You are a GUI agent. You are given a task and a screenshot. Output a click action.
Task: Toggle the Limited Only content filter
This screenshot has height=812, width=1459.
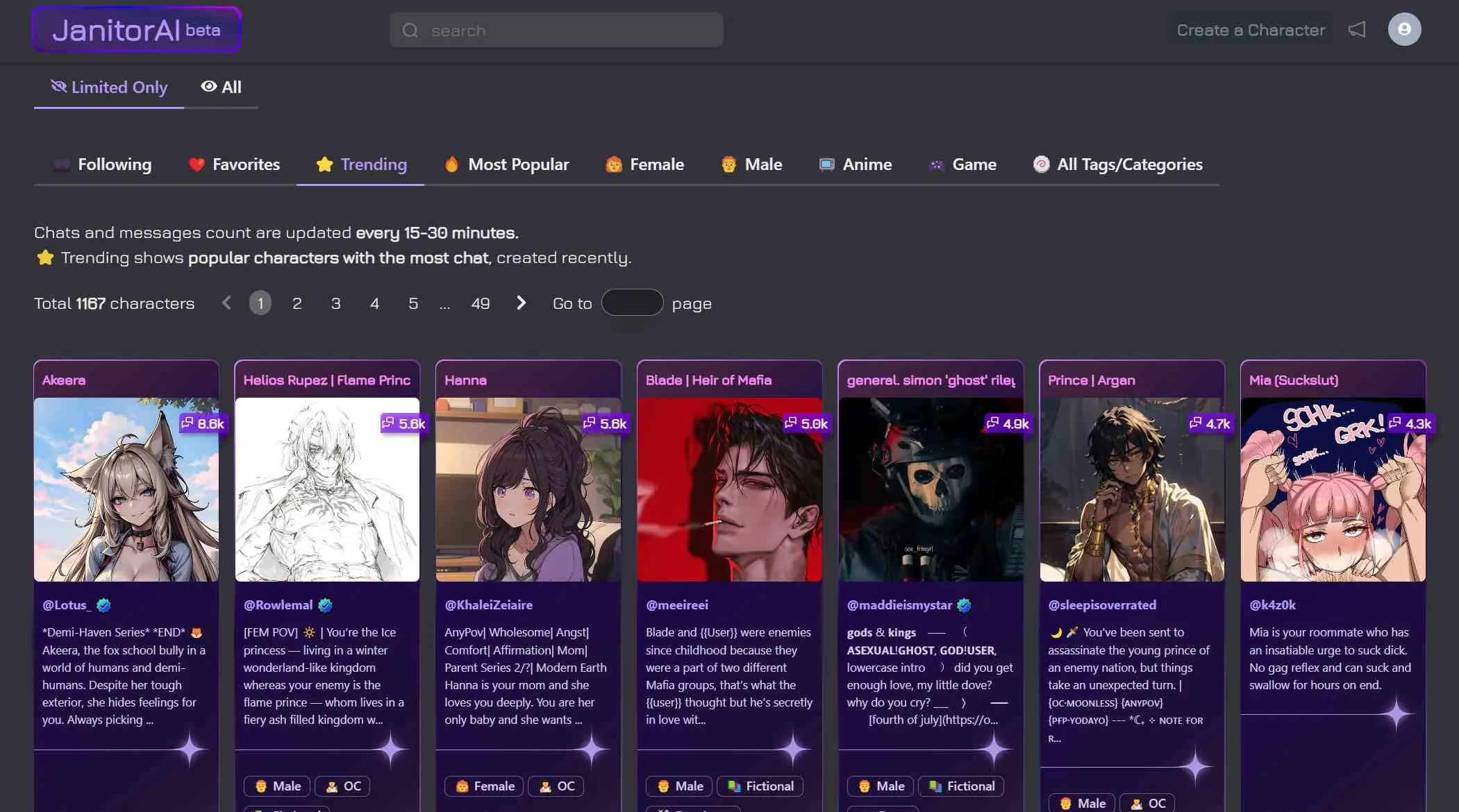[109, 87]
